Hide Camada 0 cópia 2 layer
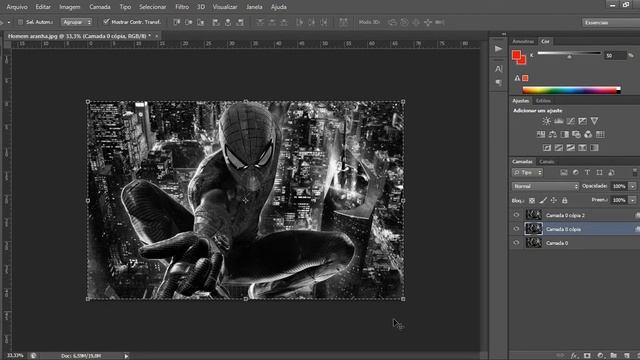 point(516,215)
